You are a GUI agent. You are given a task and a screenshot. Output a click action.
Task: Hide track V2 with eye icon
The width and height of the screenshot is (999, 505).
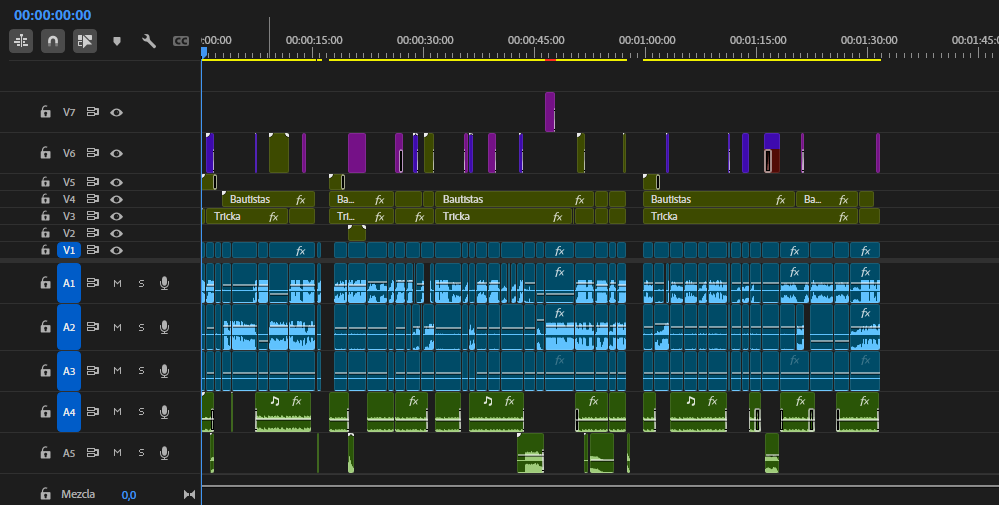click(116, 233)
